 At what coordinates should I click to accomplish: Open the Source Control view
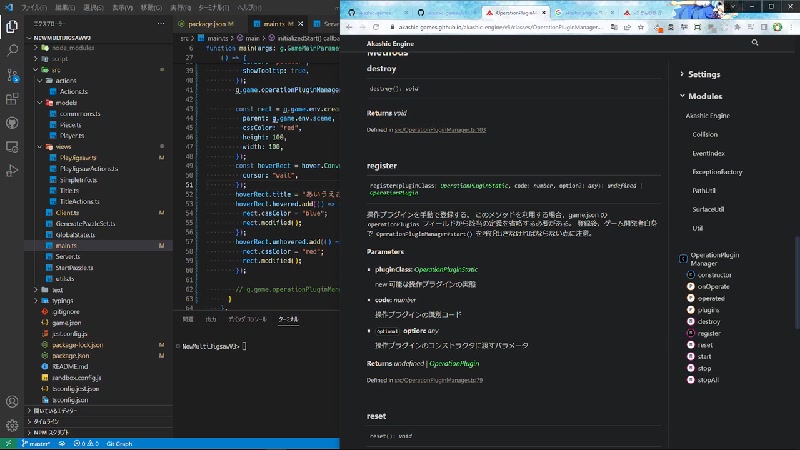(x=12, y=74)
